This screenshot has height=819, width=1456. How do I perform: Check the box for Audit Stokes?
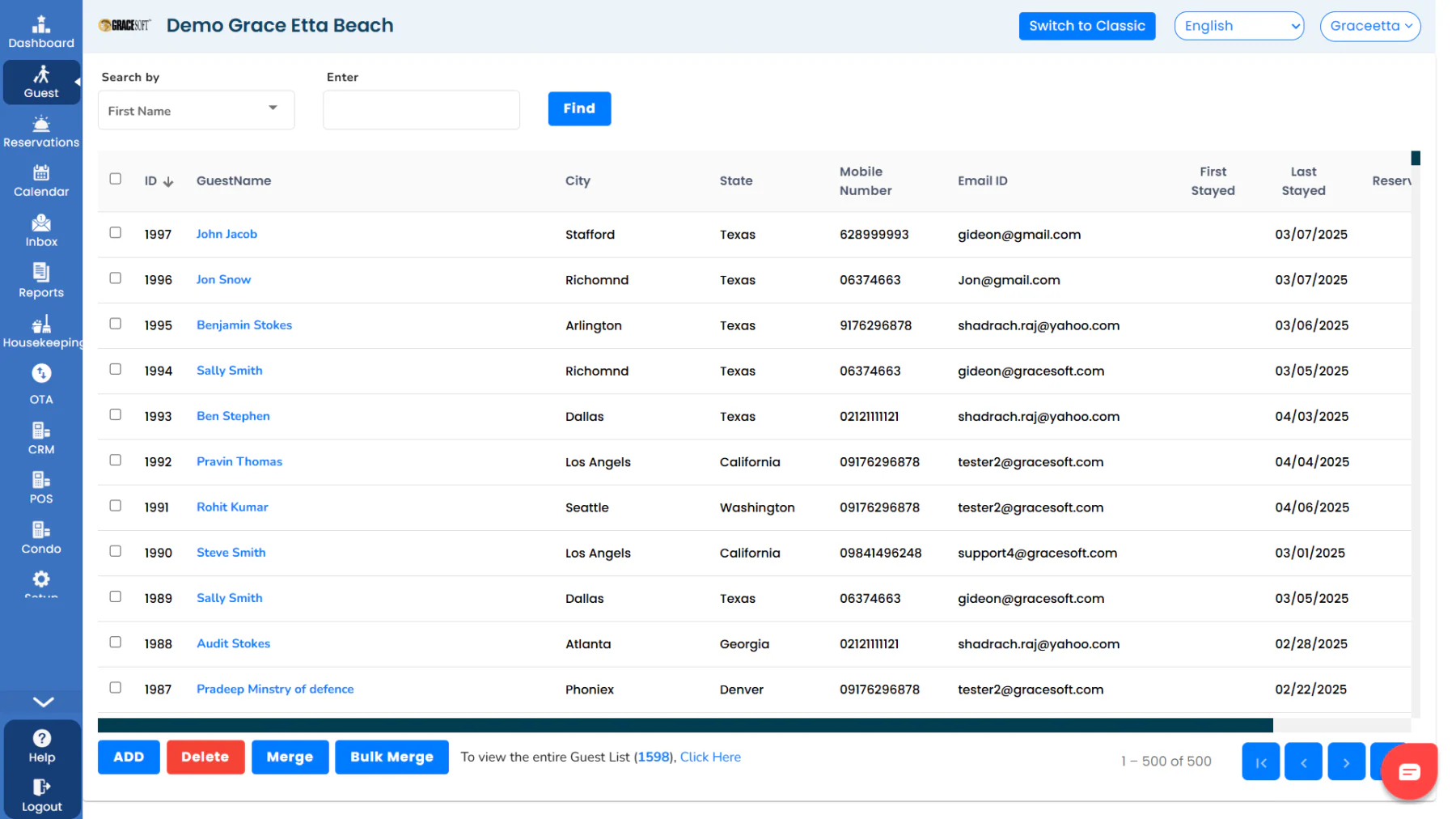116,642
